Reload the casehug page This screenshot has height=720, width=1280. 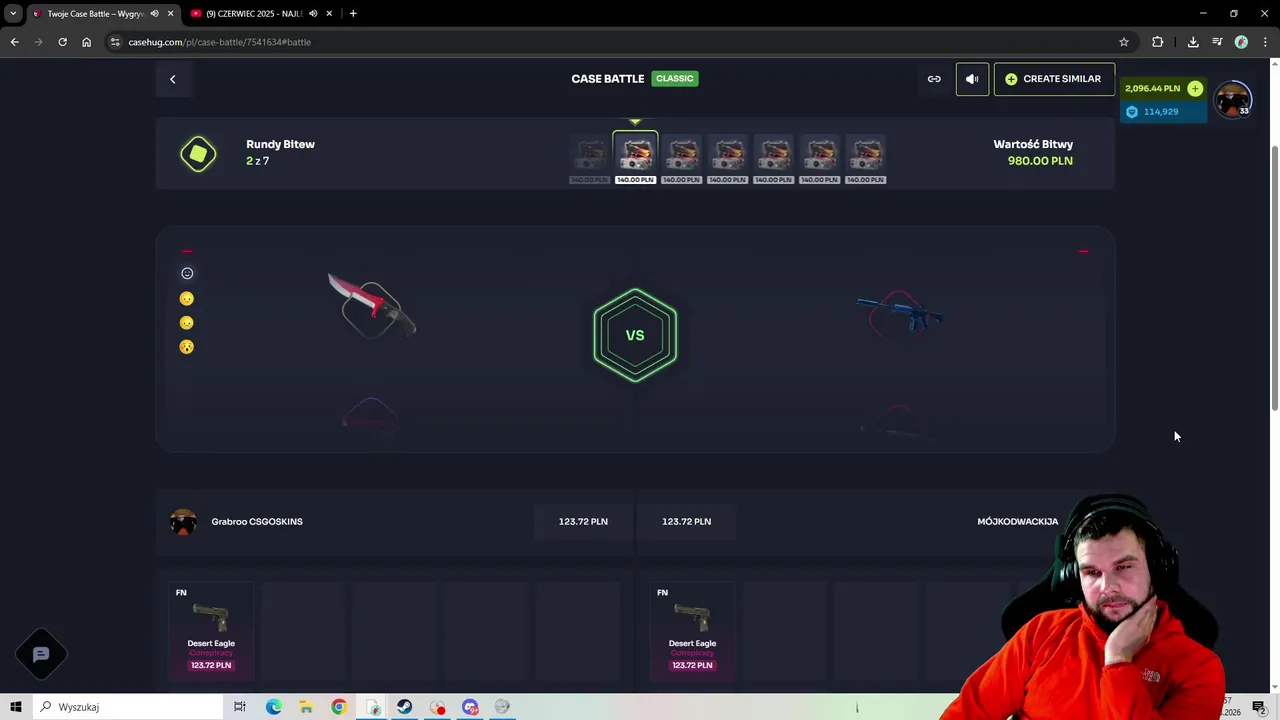[62, 42]
